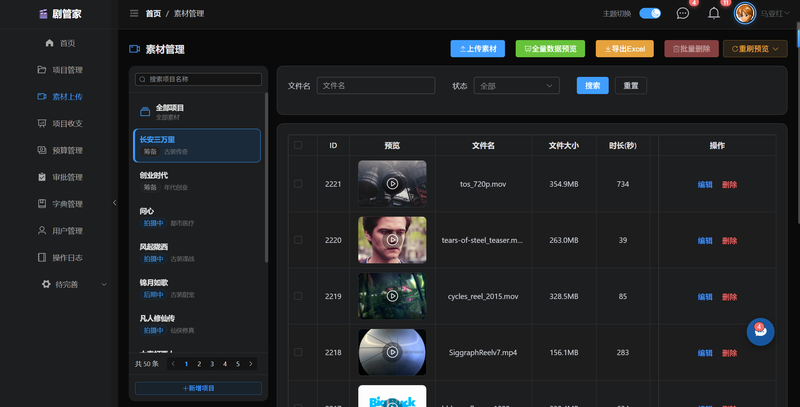
Task: Go to next page of project list
Action: pyautogui.click(x=251, y=364)
